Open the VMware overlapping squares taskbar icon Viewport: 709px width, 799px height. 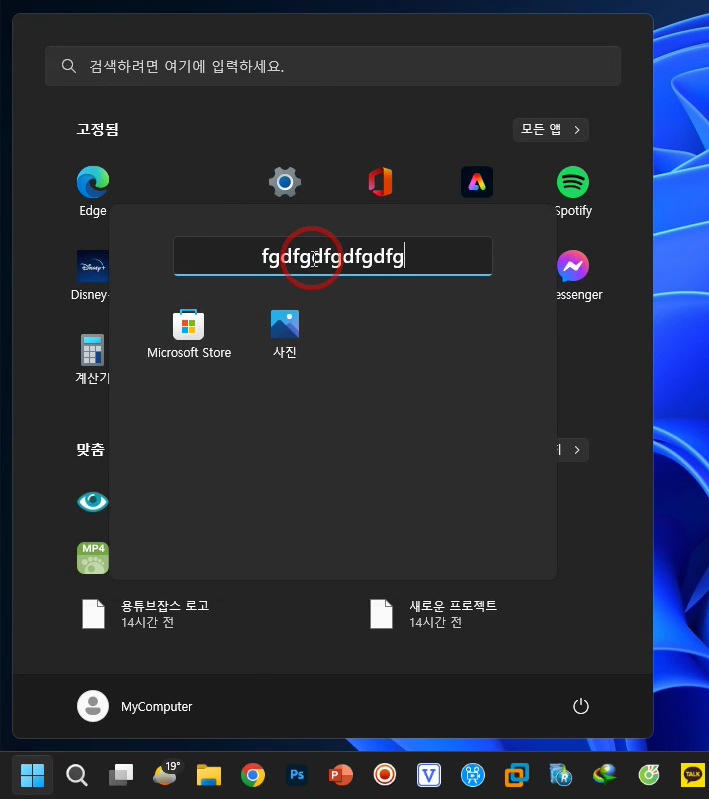pos(517,775)
